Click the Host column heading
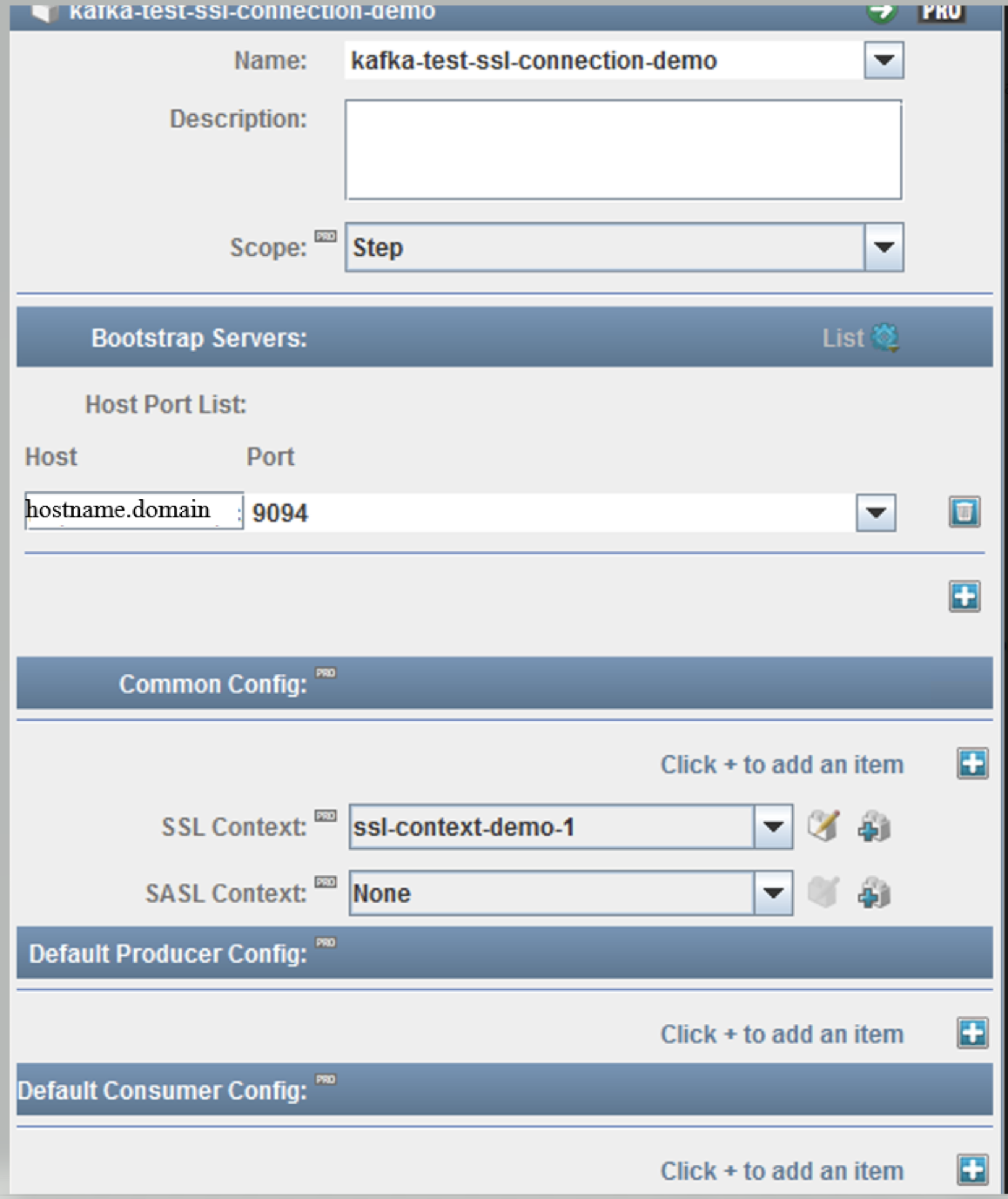 click(50, 457)
